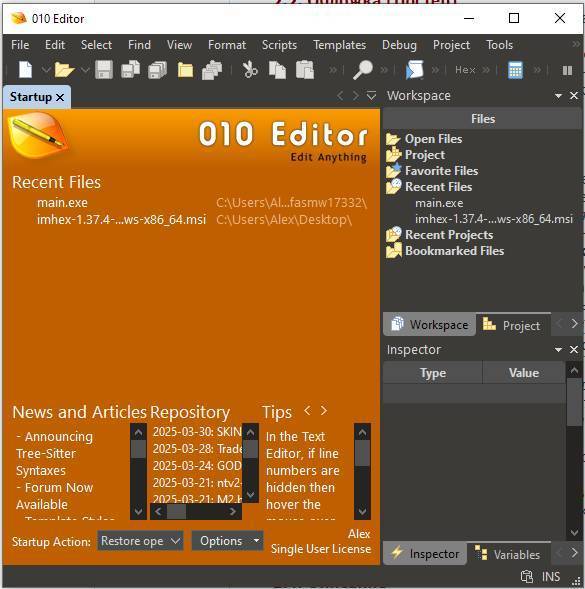Click the Repository horizontal scrollbar thumb
Image resolution: width=585 pixels, height=589 pixels.
point(176,512)
